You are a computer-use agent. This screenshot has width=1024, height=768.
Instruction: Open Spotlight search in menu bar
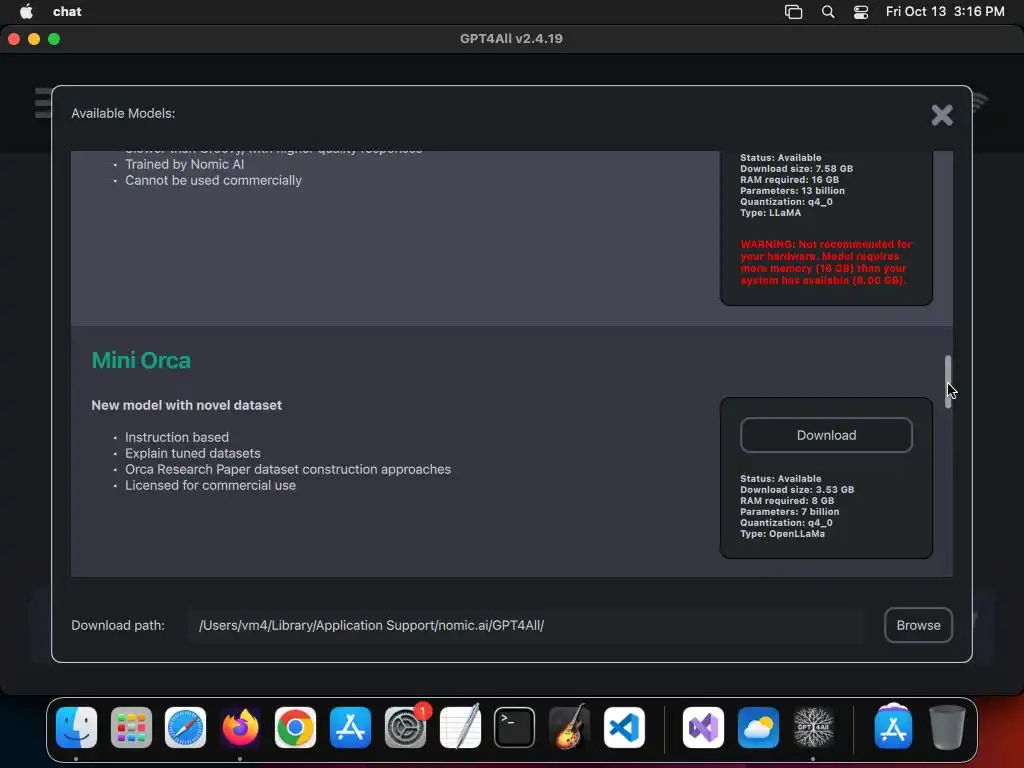tap(827, 11)
